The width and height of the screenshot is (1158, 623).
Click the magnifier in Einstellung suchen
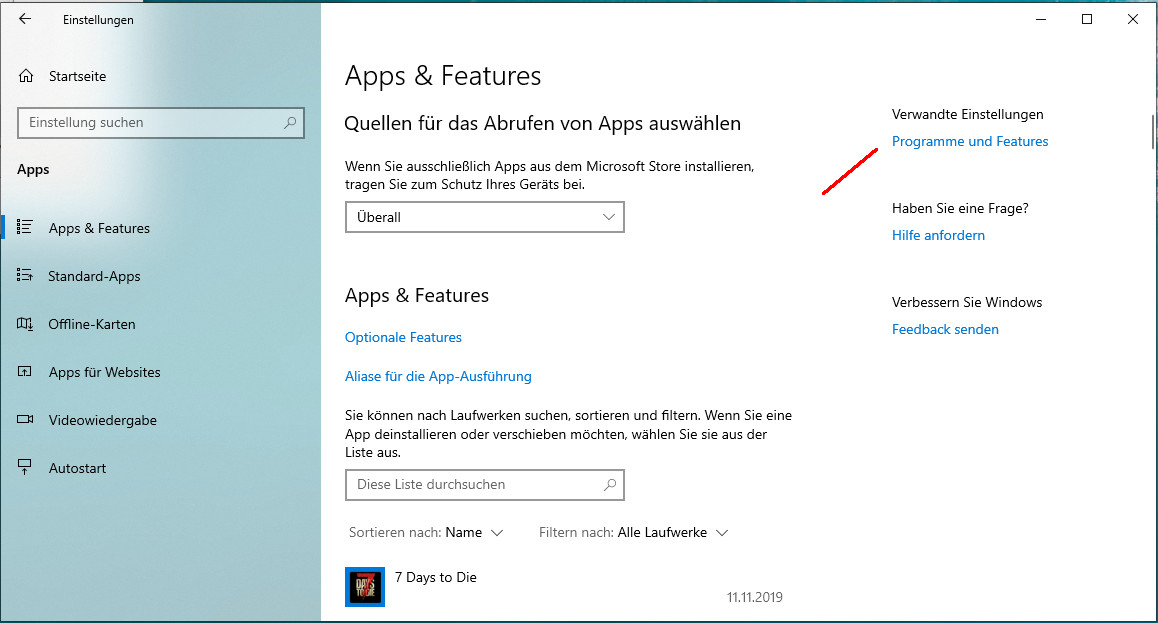coord(290,123)
